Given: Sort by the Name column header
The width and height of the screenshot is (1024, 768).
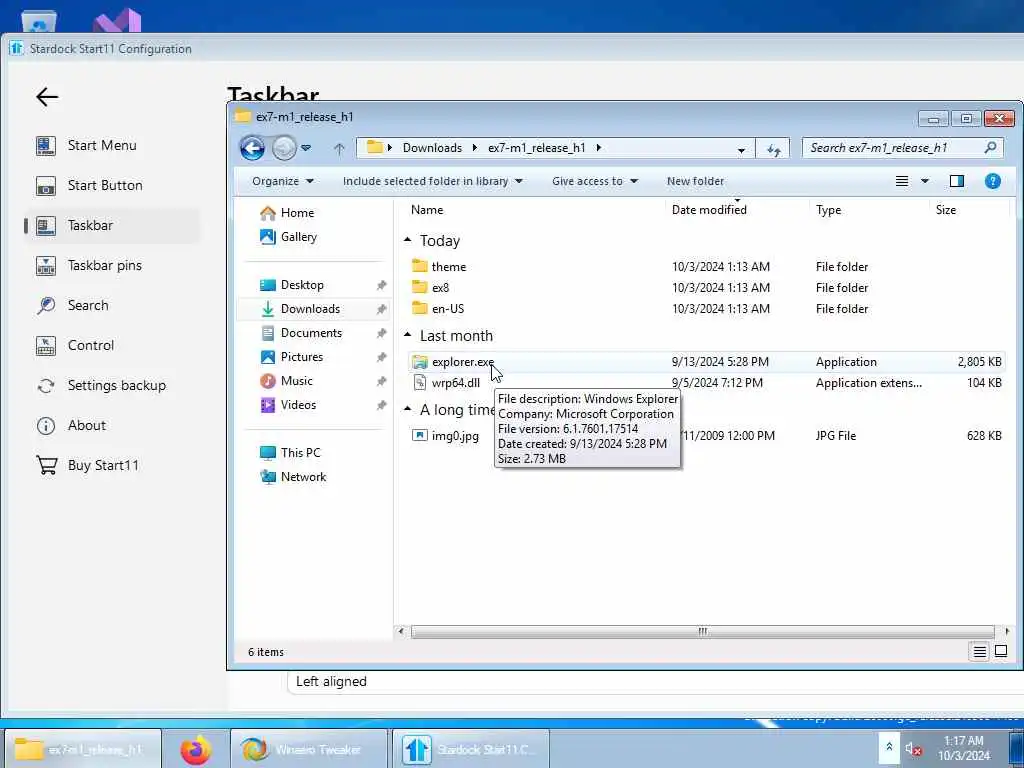Looking at the screenshot, I should [x=426, y=210].
